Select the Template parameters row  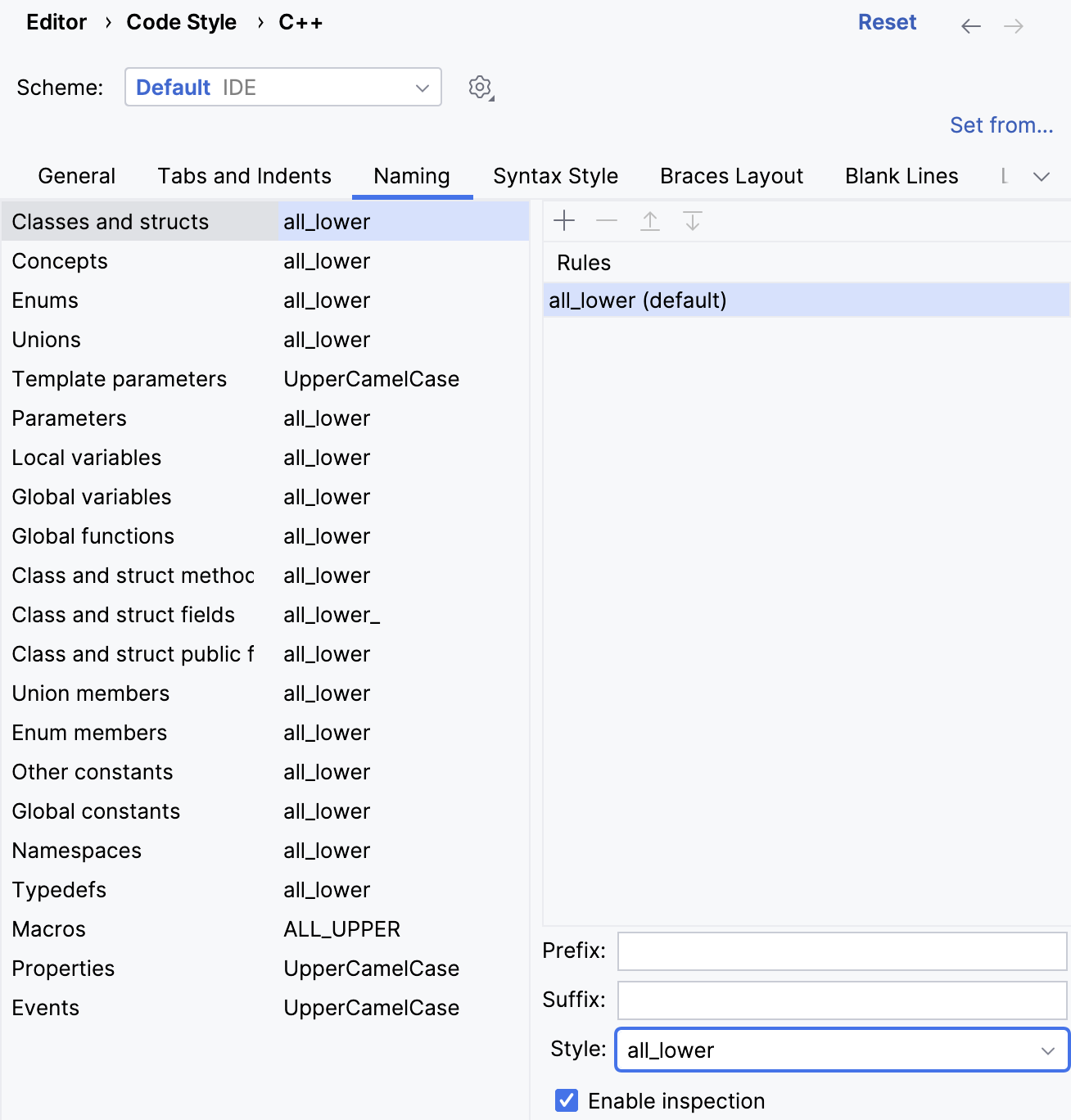(x=120, y=379)
